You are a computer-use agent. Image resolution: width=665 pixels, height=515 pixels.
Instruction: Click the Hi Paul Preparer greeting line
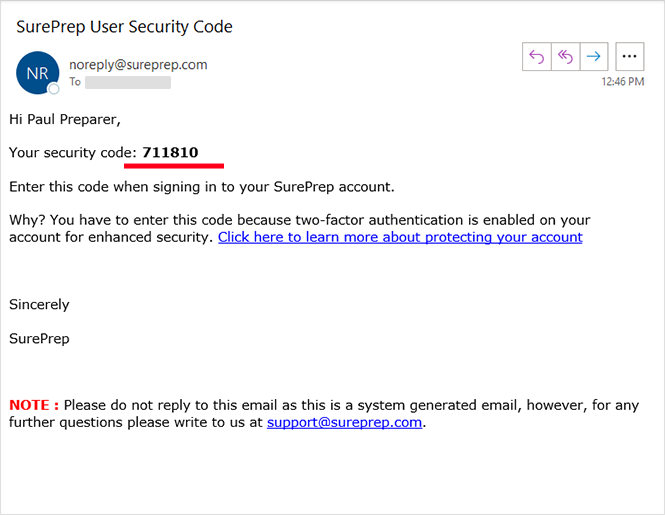click(x=65, y=119)
